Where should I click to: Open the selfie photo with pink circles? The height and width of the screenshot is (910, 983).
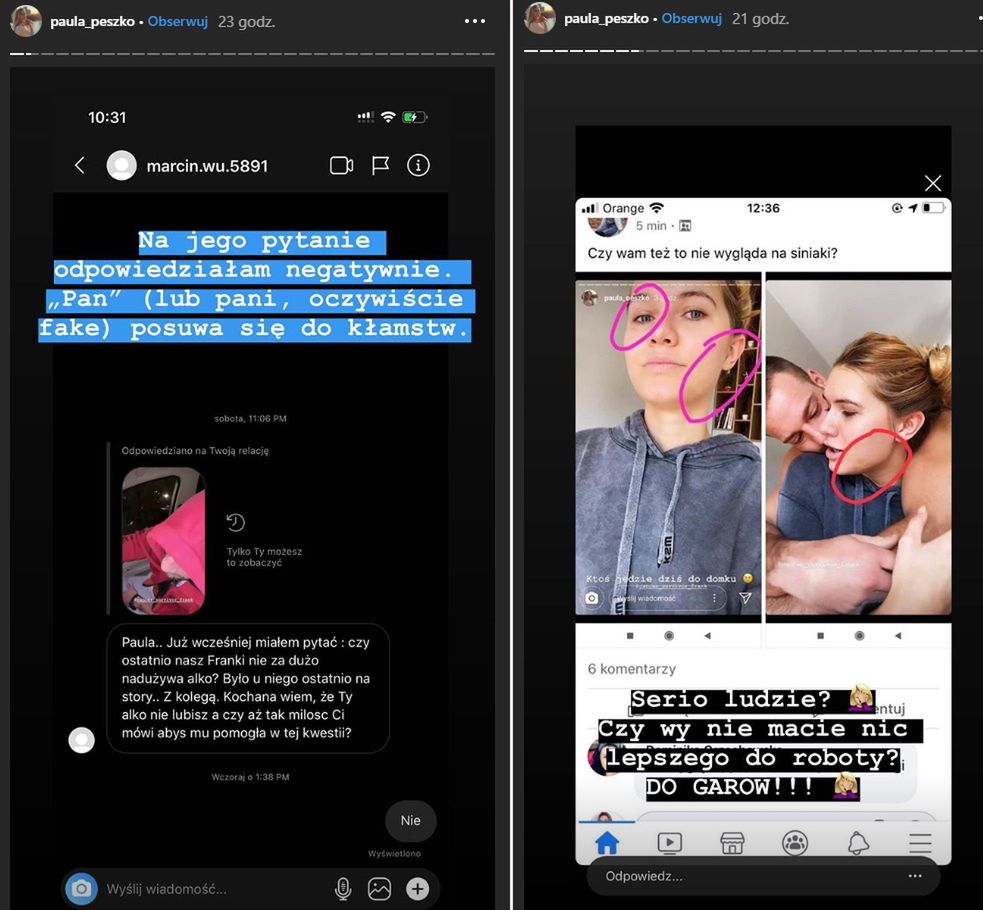pyautogui.click(x=668, y=447)
